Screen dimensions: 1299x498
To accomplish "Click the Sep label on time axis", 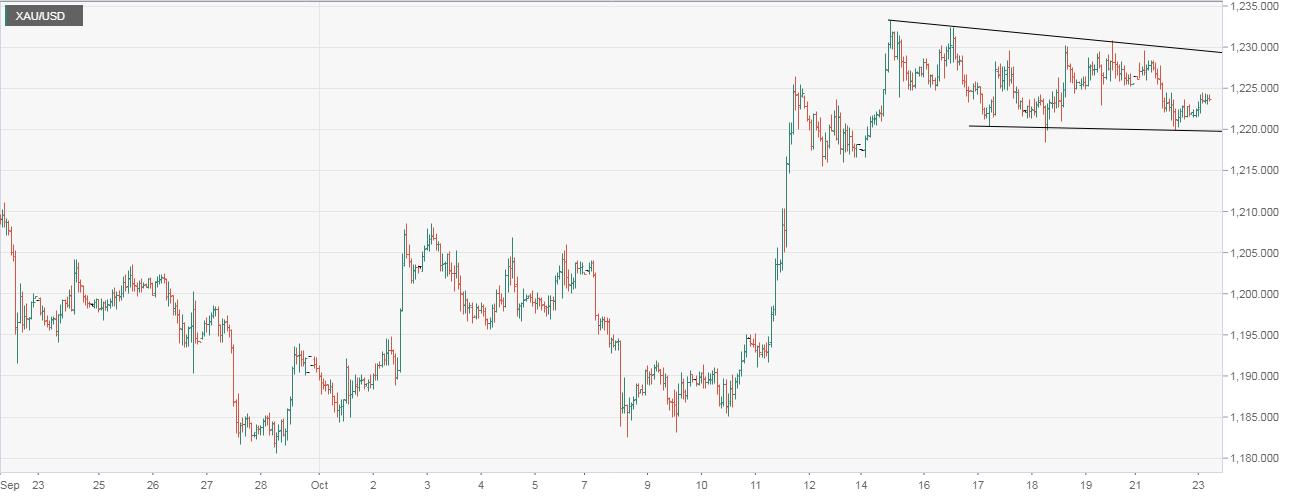I will (10, 484).
